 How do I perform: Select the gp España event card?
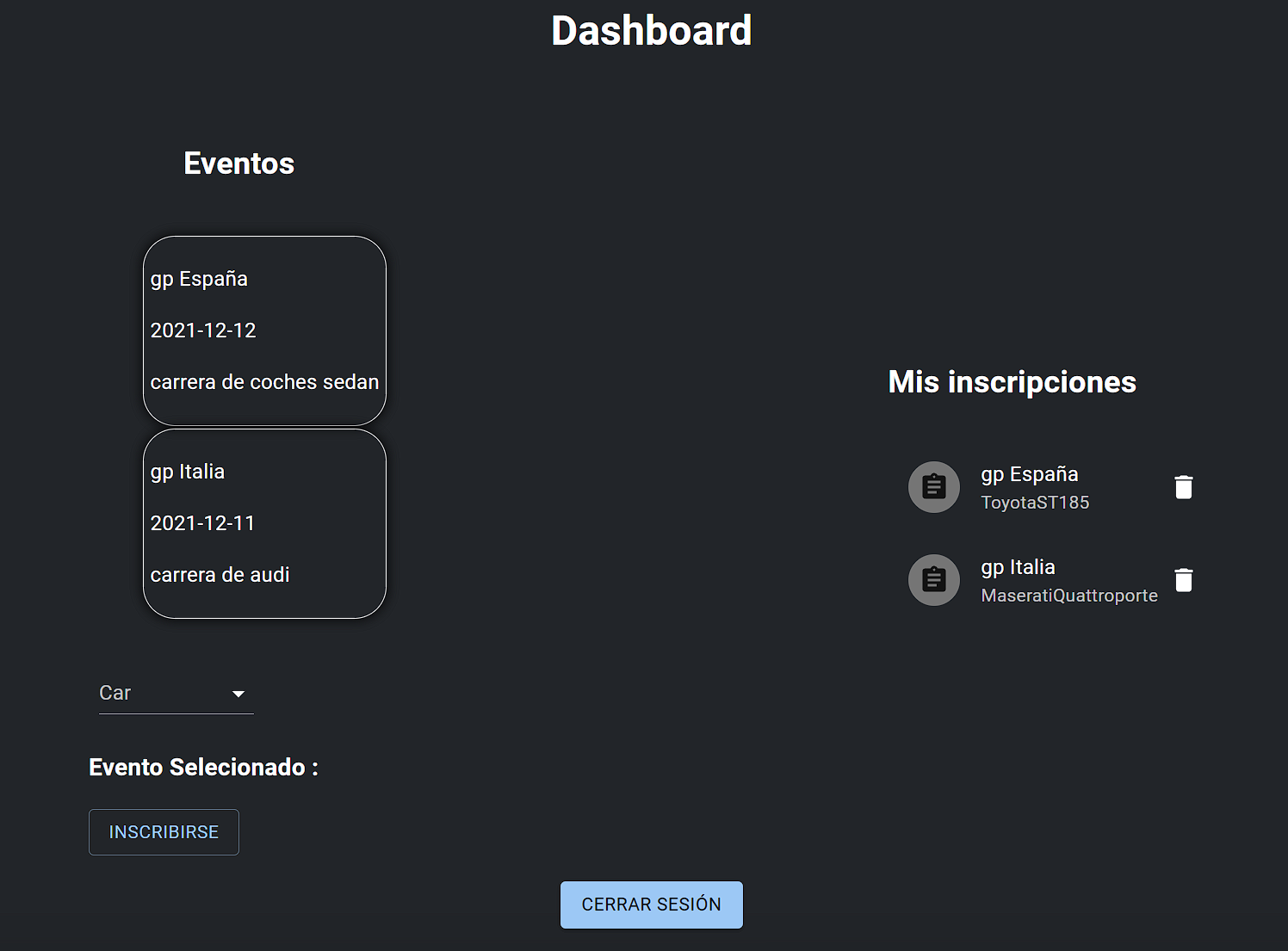coord(264,330)
